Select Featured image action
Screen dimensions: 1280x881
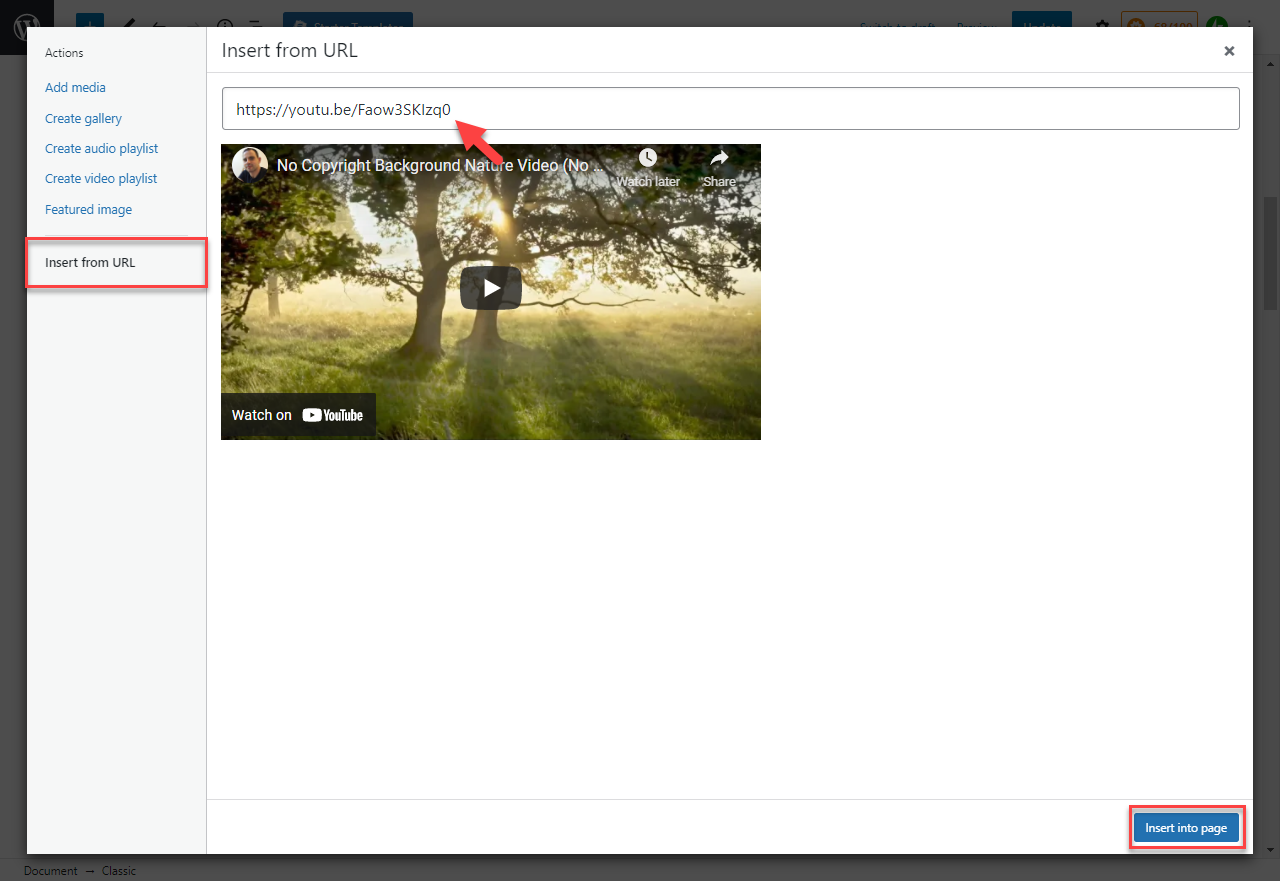click(x=88, y=209)
